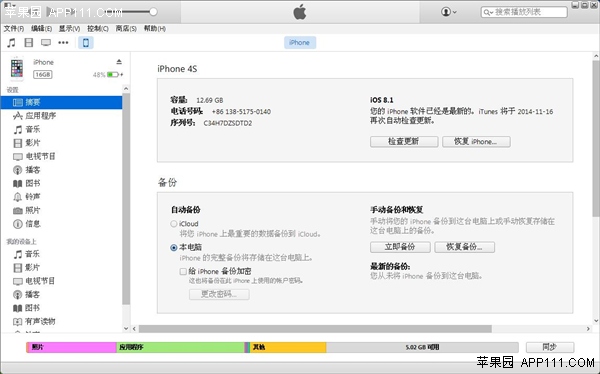Screen dimensions: 600x374
Task: Open the 帮助(H) menu
Action: click(x=155, y=29)
